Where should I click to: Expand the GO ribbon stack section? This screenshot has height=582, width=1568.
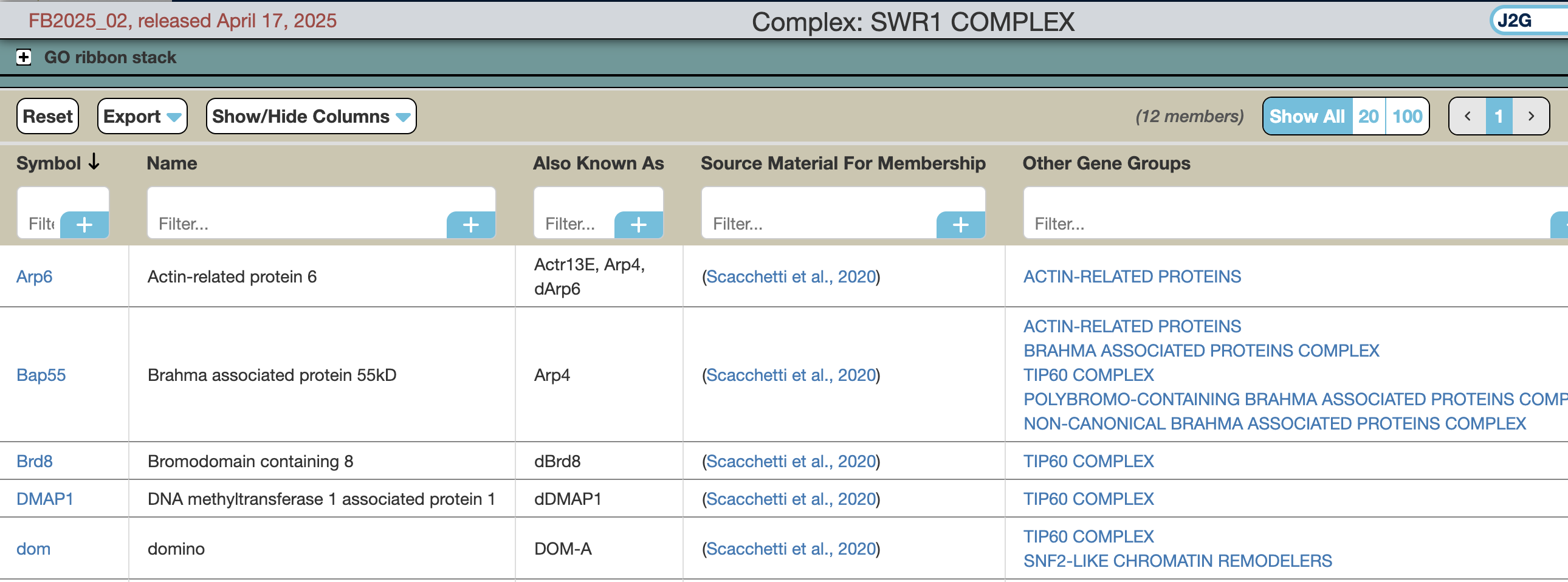click(x=24, y=57)
